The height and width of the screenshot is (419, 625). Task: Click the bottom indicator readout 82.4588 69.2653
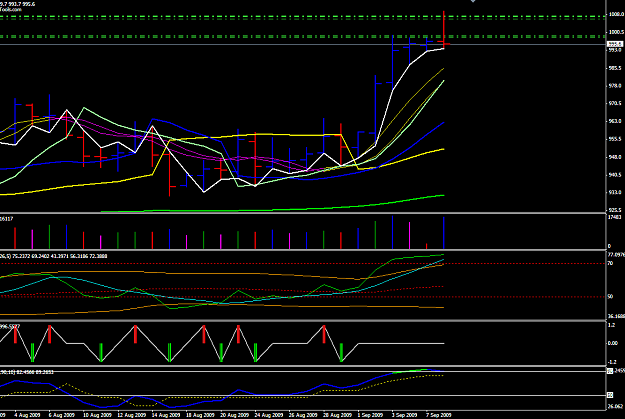[x=35, y=372]
